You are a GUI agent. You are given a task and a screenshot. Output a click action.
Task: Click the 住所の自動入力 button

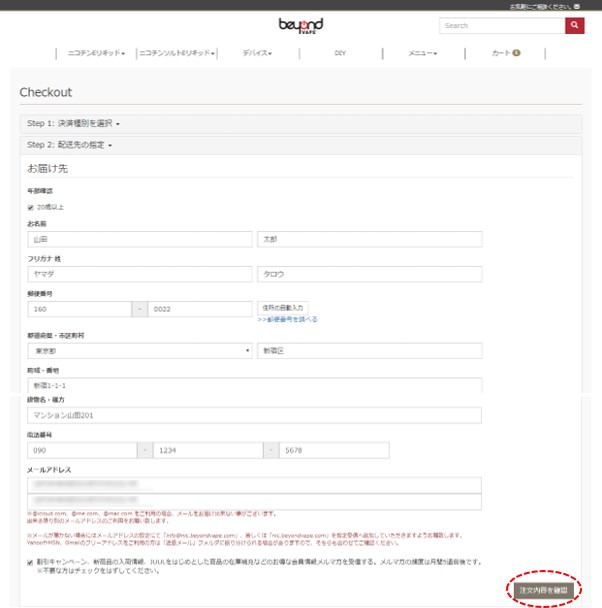tap(284, 307)
